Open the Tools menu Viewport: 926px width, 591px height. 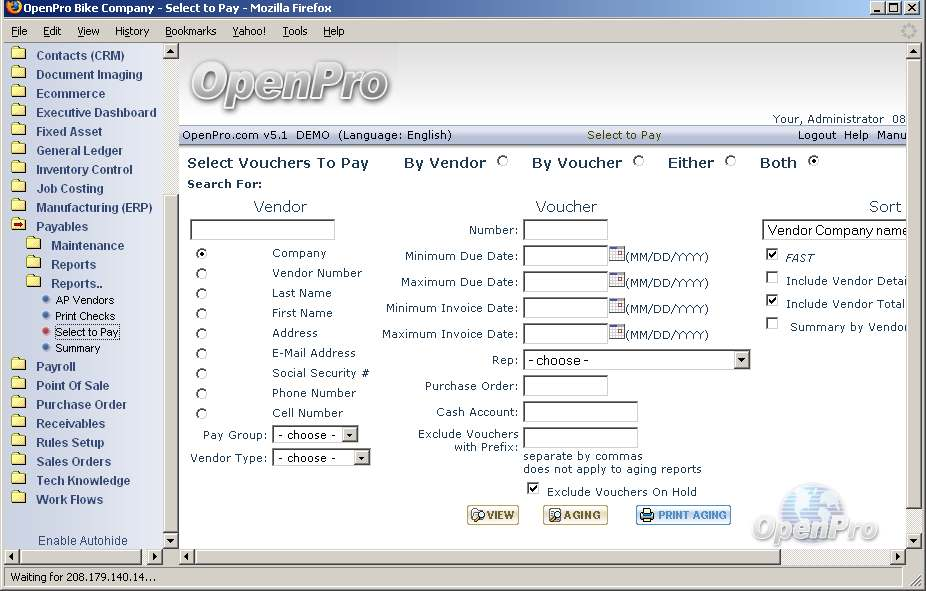click(295, 31)
